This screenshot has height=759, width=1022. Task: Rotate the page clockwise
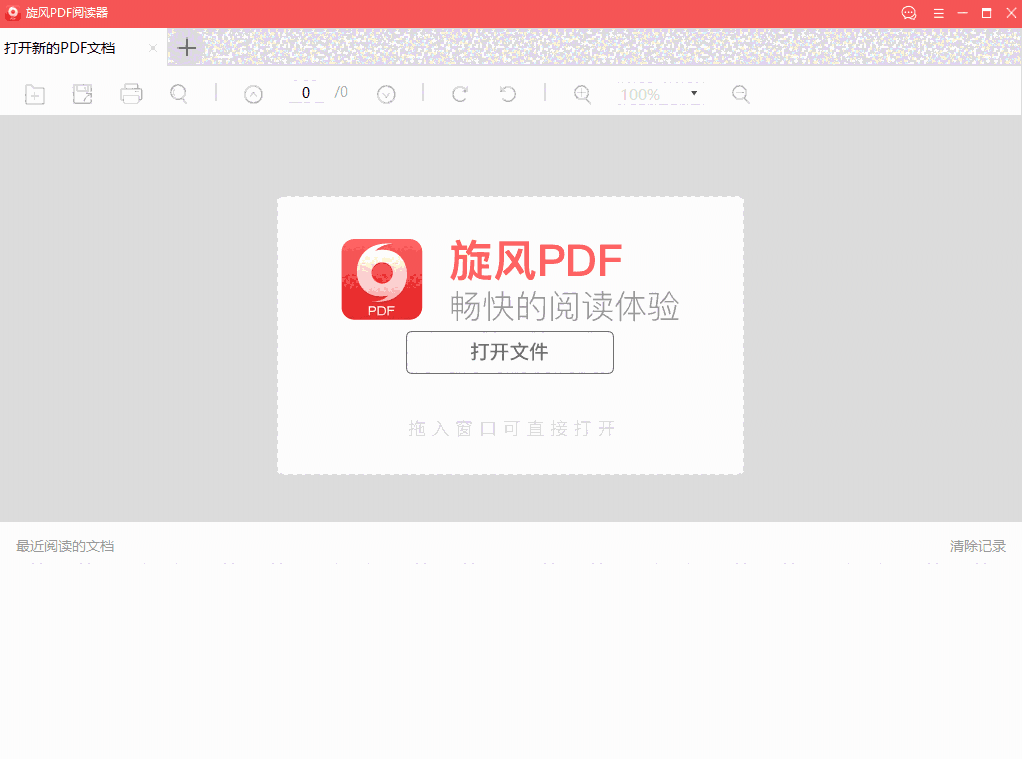(459, 93)
